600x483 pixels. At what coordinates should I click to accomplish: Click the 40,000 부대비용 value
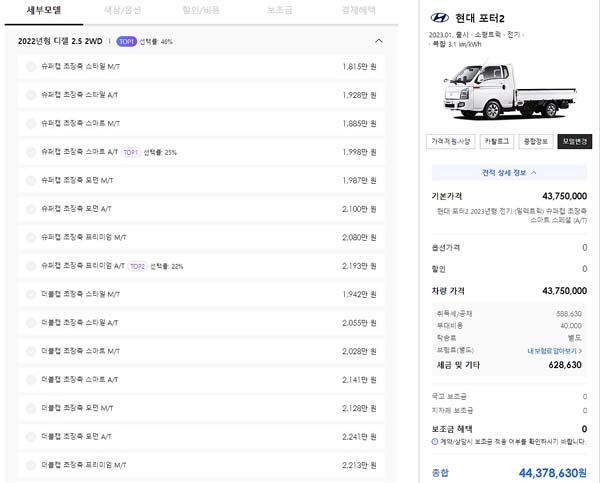pos(571,326)
